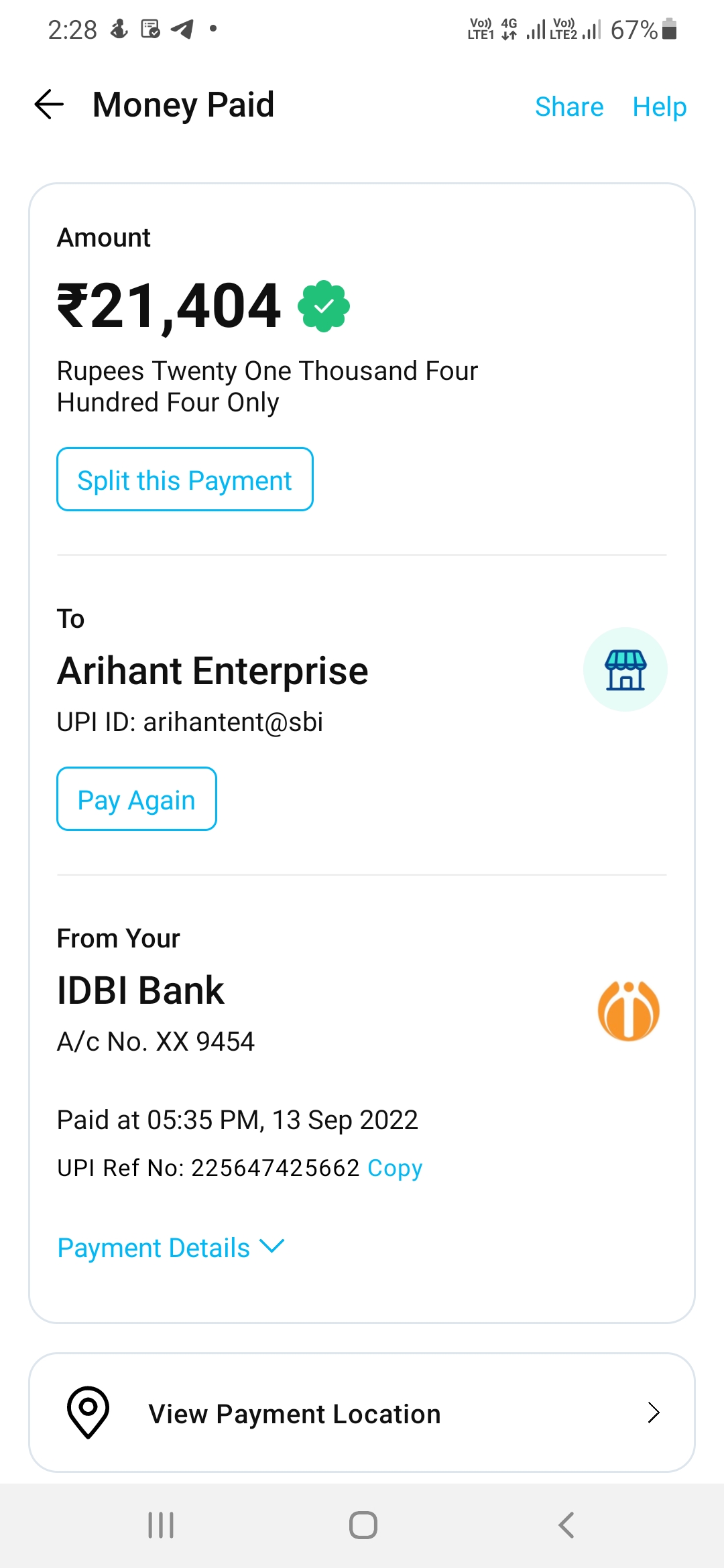
Task: Tap the IDBI Bank logo icon
Action: 628,1010
